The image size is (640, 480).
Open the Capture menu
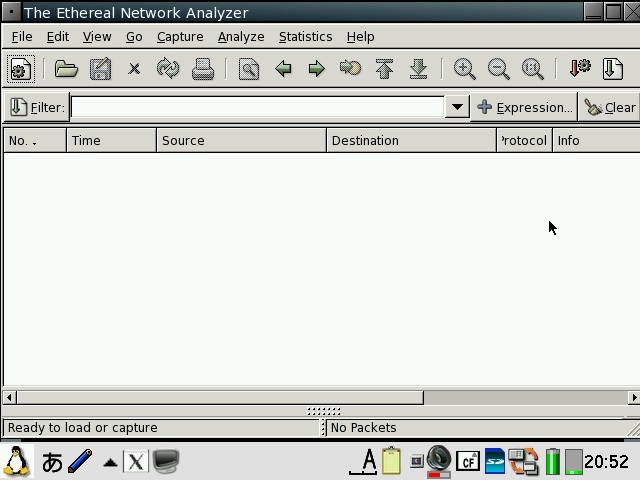click(x=180, y=36)
